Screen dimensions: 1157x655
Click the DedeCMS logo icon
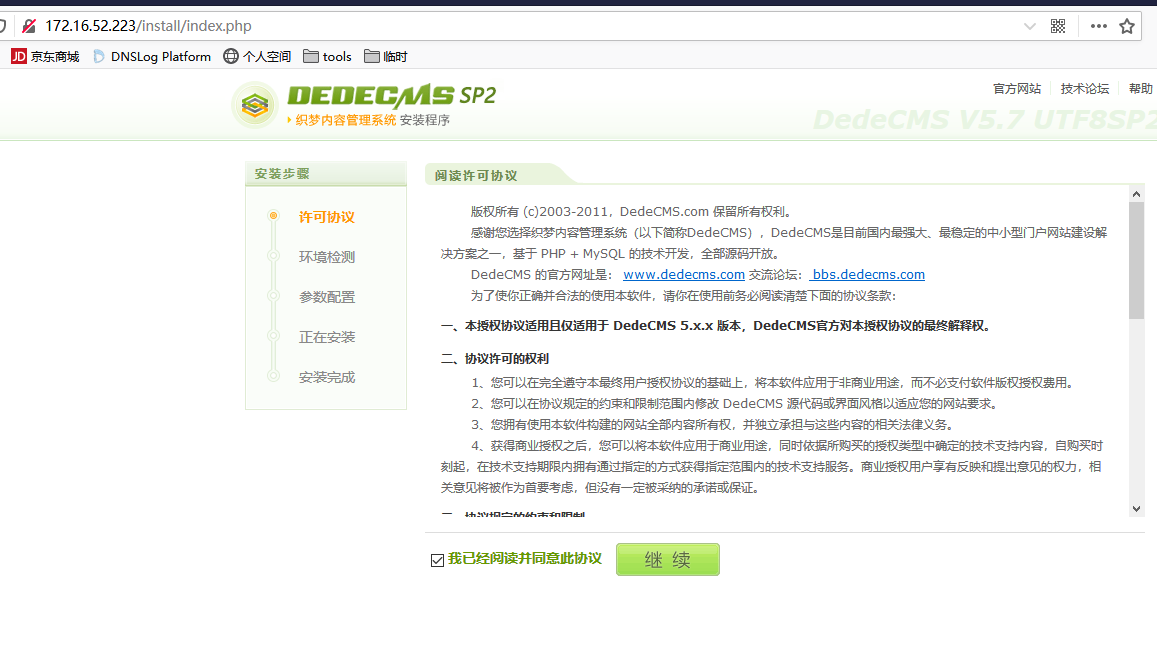(x=255, y=105)
